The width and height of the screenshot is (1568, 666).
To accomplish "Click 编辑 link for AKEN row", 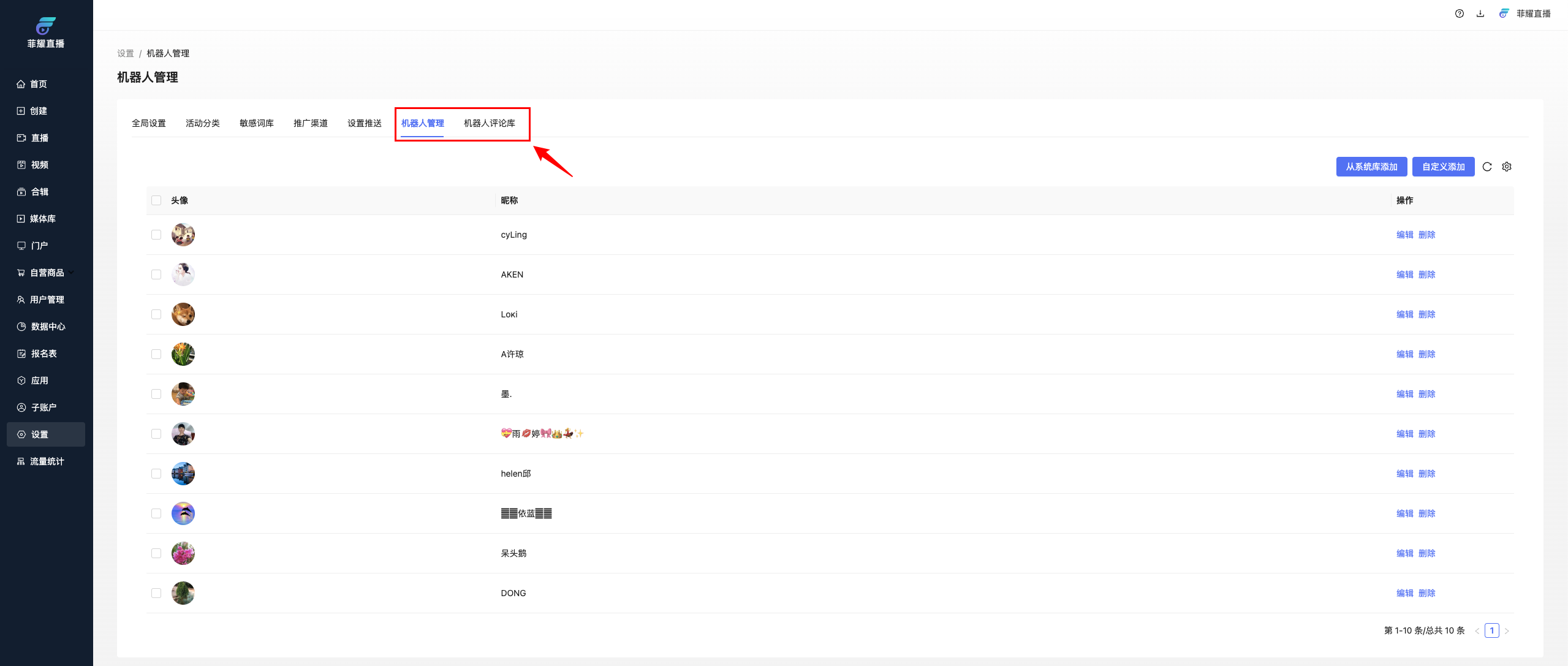I will coord(1404,274).
